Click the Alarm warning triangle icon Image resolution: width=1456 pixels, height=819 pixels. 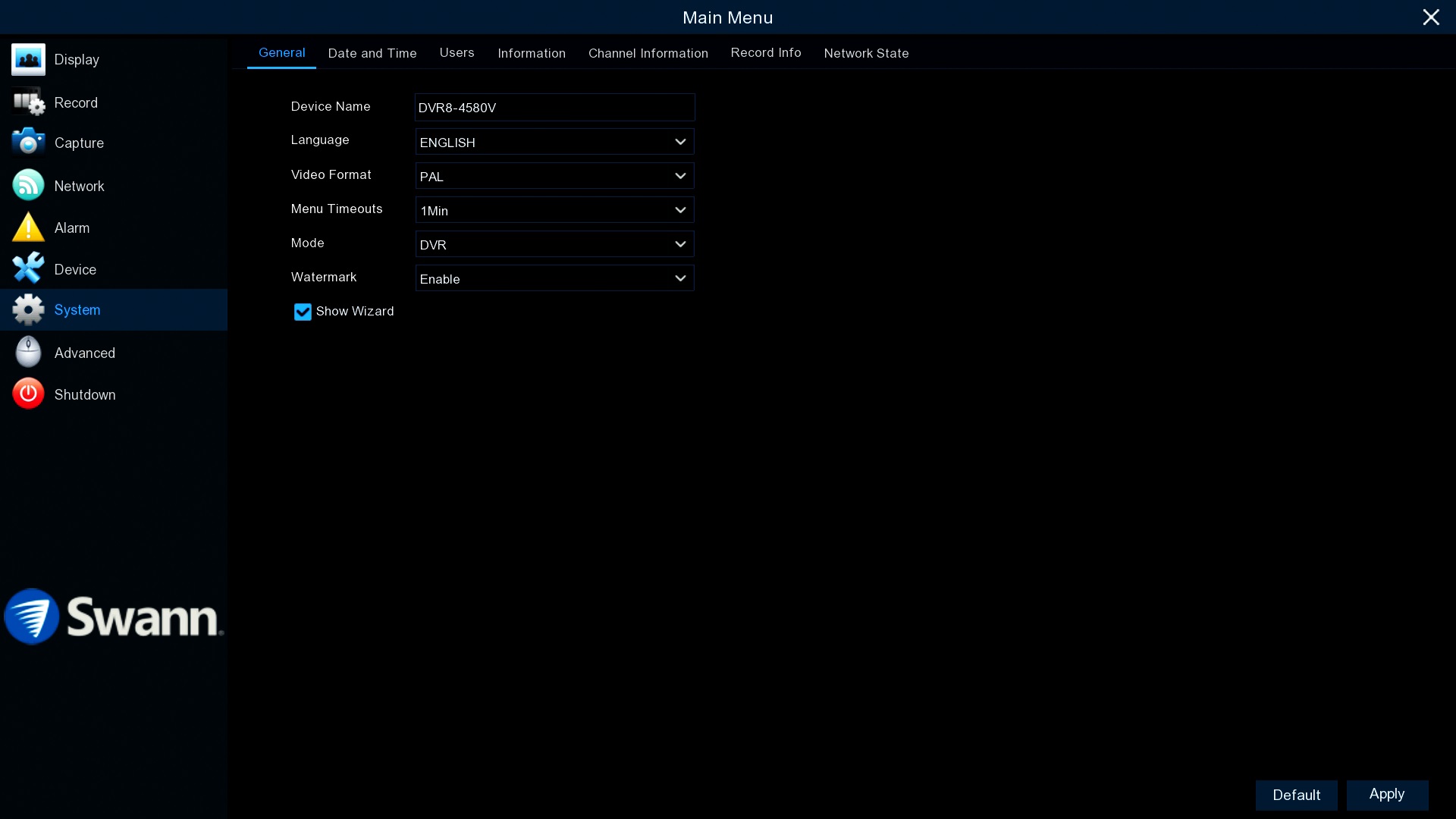(28, 227)
